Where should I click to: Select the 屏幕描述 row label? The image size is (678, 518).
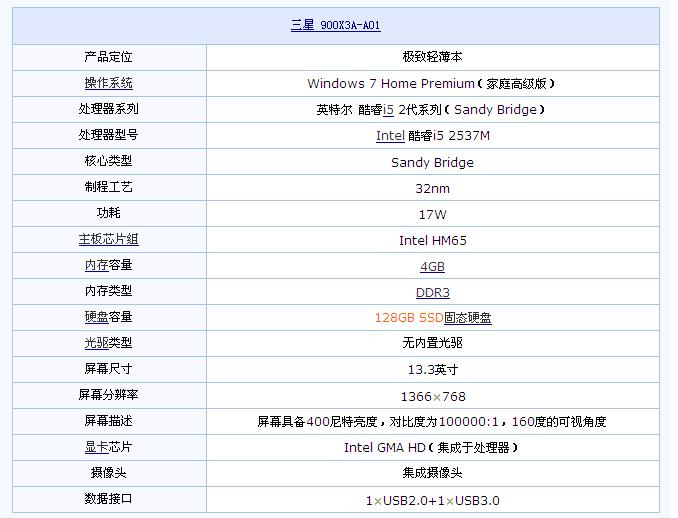click(109, 421)
